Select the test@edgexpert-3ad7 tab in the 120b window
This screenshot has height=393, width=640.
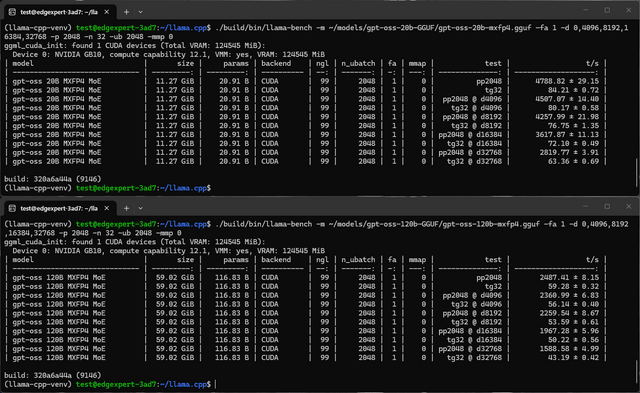pyautogui.click(x=60, y=208)
